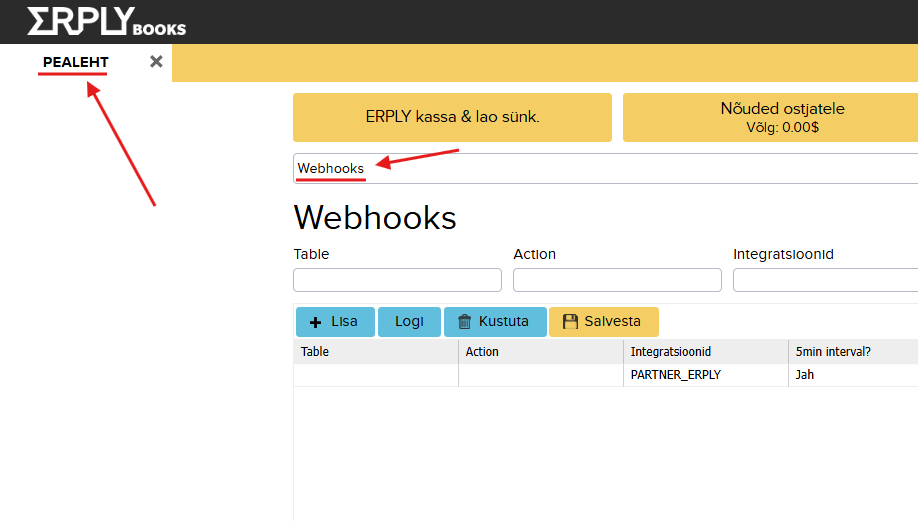Click the ERPLY Books logo
The width and height of the screenshot is (918, 521).
105,21
